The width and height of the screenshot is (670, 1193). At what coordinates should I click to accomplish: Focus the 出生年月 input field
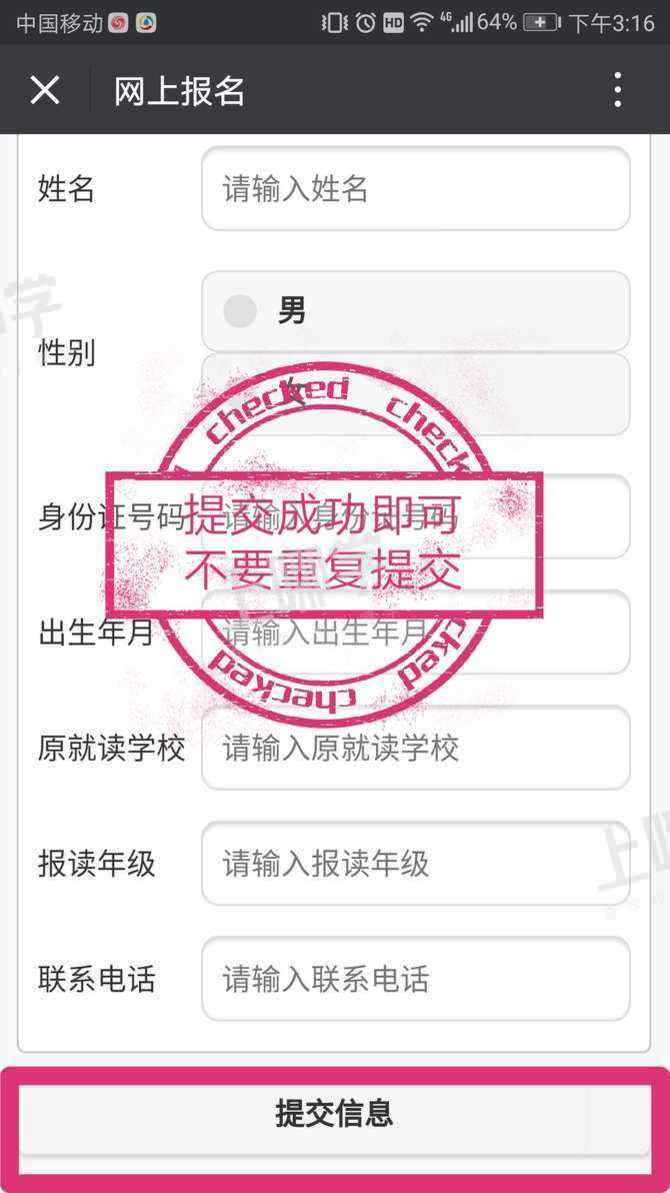click(x=415, y=631)
